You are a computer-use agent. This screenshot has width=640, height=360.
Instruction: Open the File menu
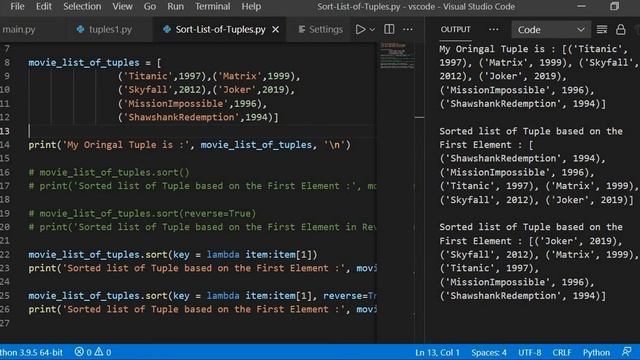[17, 7]
